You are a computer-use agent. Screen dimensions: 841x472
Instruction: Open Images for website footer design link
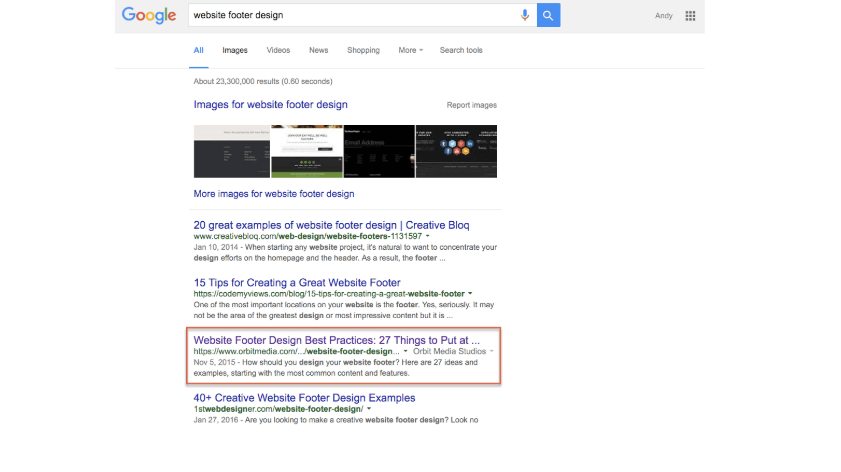click(x=270, y=105)
